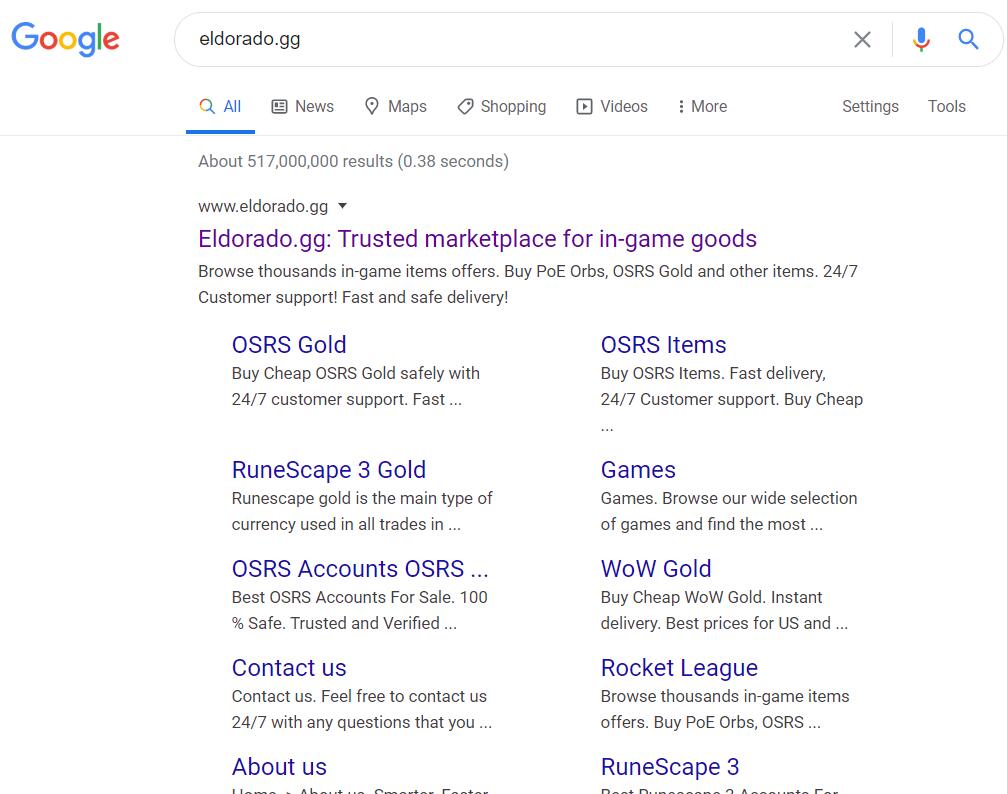1007x794 pixels.
Task: Click the About 517,000,000 results text
Action: (353, 161)
